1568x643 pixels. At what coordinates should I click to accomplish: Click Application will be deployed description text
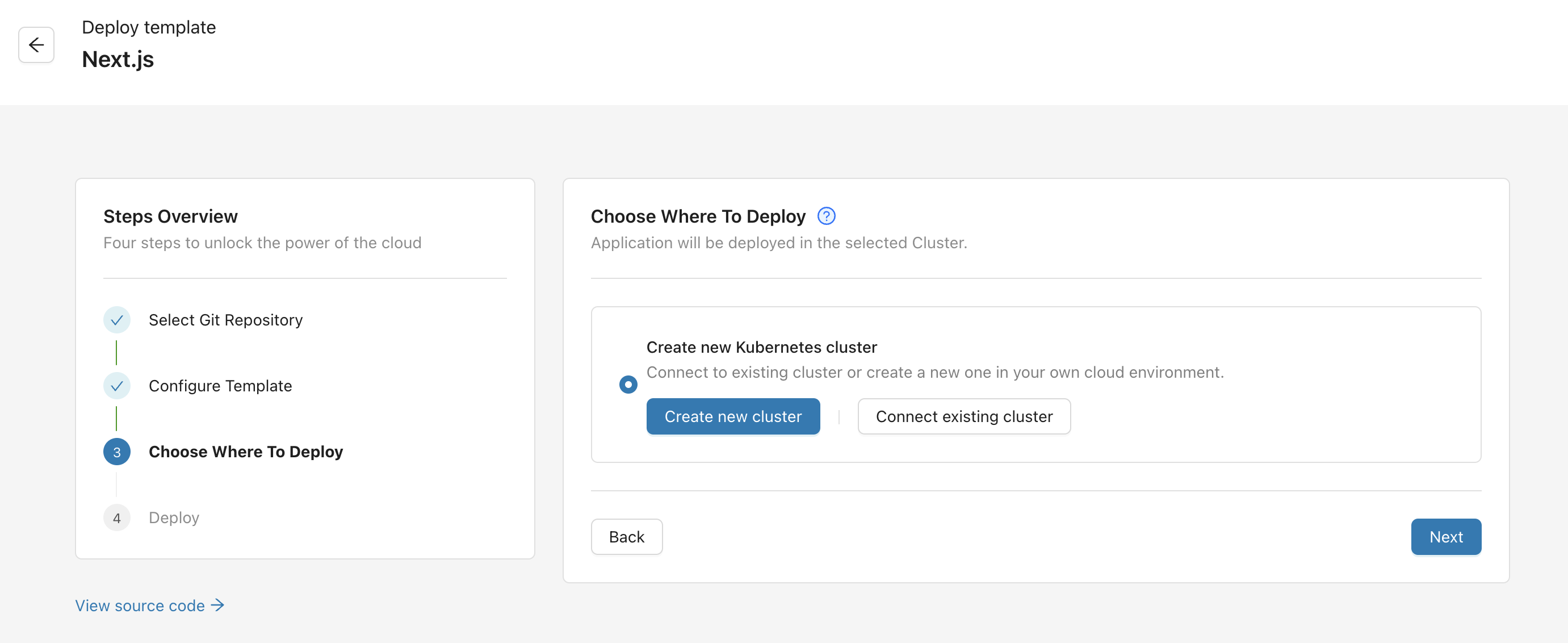[778, 243]
